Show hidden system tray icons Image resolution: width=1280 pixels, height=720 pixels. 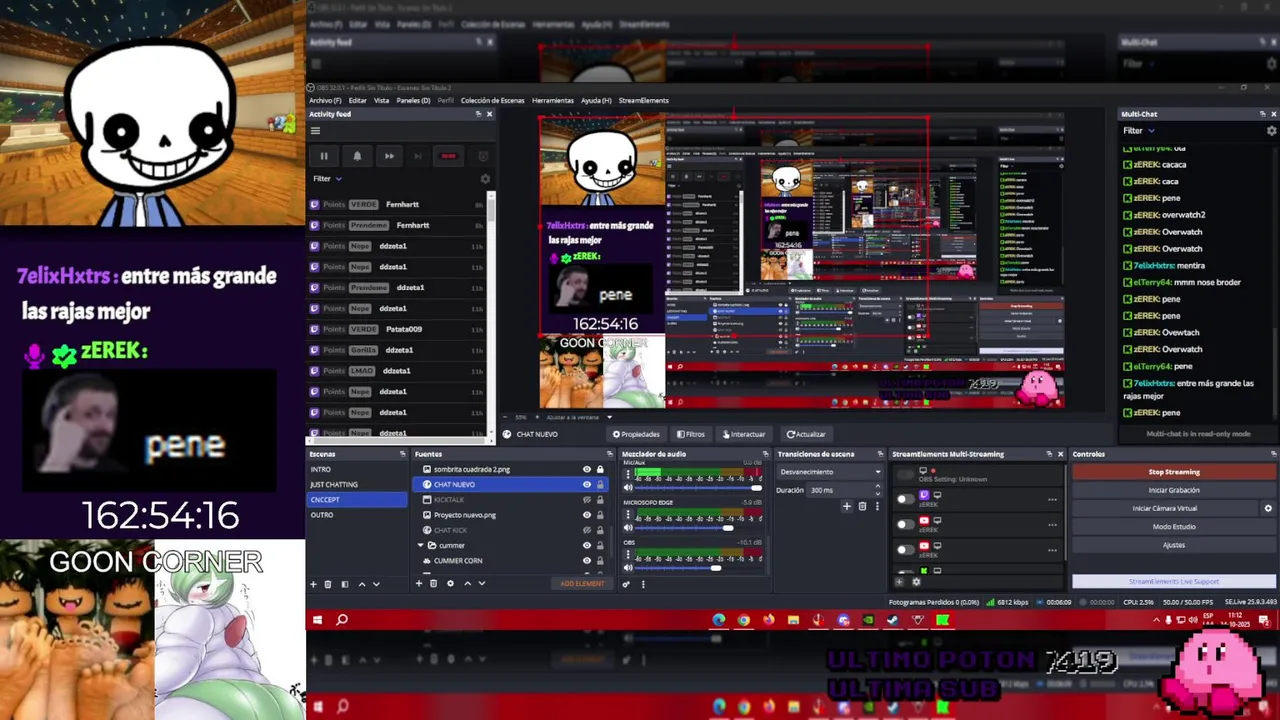click(x=1156, y=620)
